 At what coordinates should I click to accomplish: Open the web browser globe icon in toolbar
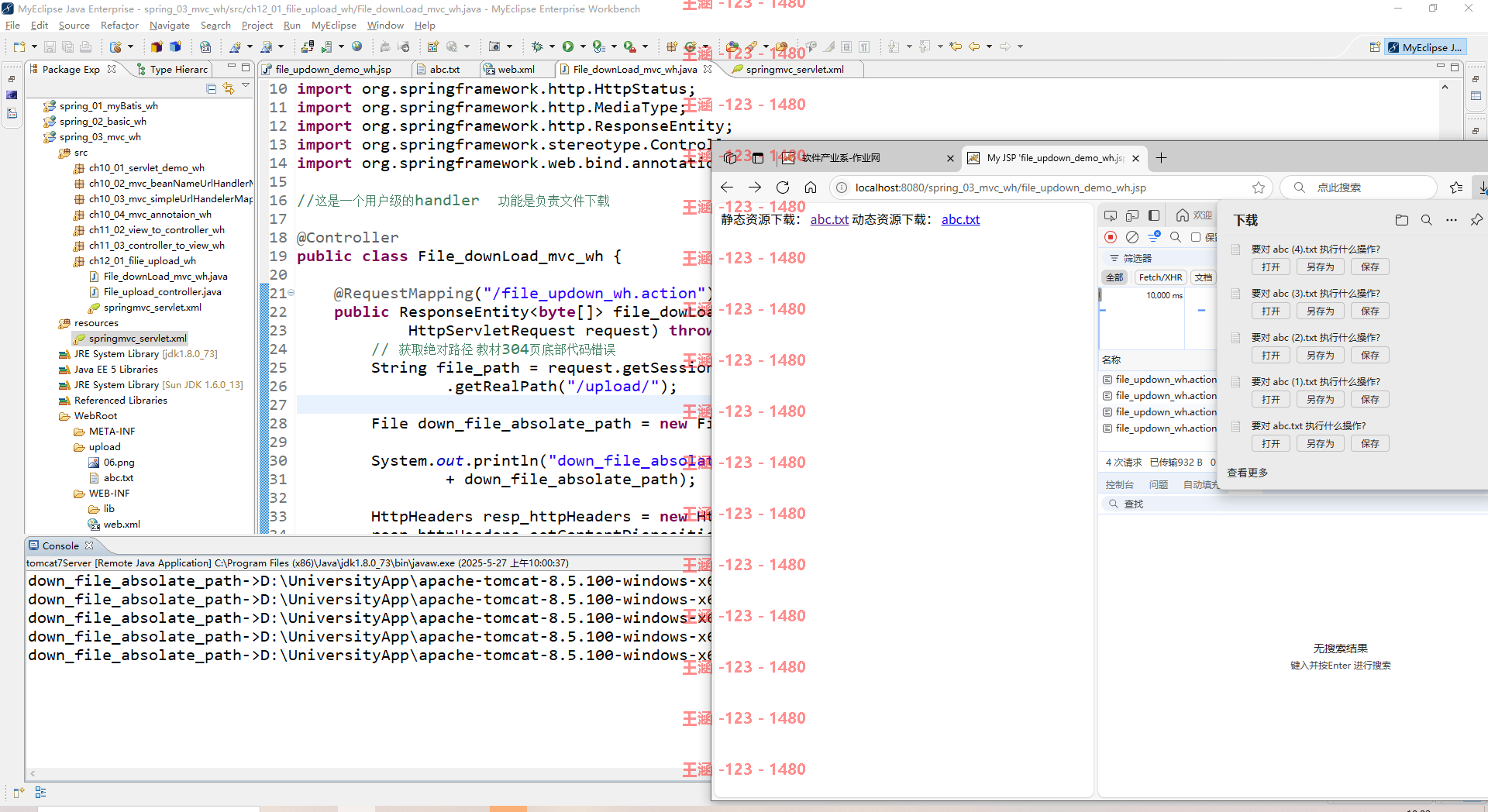(x=356, y=47)
